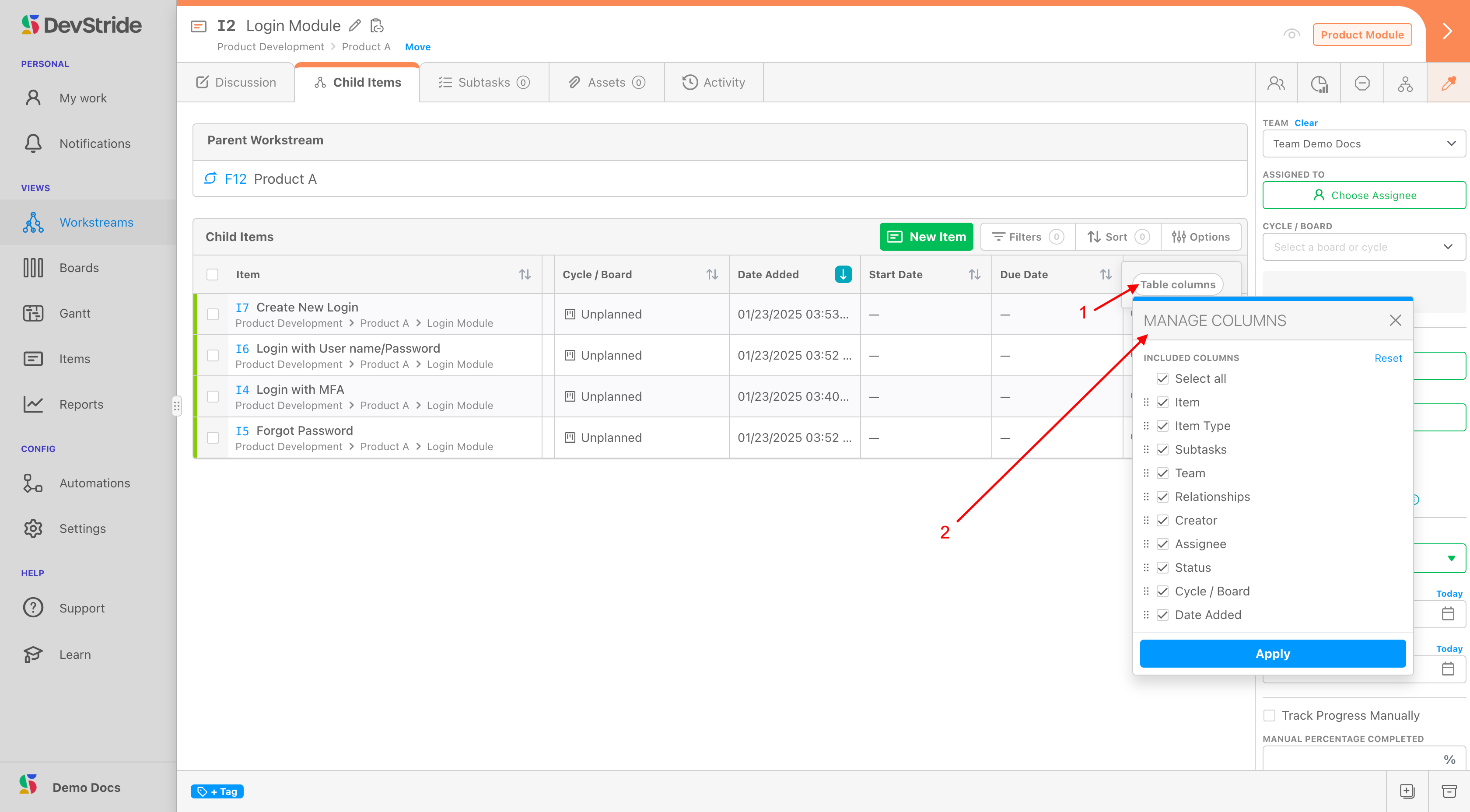1470x812 pixels.
Task: Open Gantt view in sidebar
Action: pos(75,313)
